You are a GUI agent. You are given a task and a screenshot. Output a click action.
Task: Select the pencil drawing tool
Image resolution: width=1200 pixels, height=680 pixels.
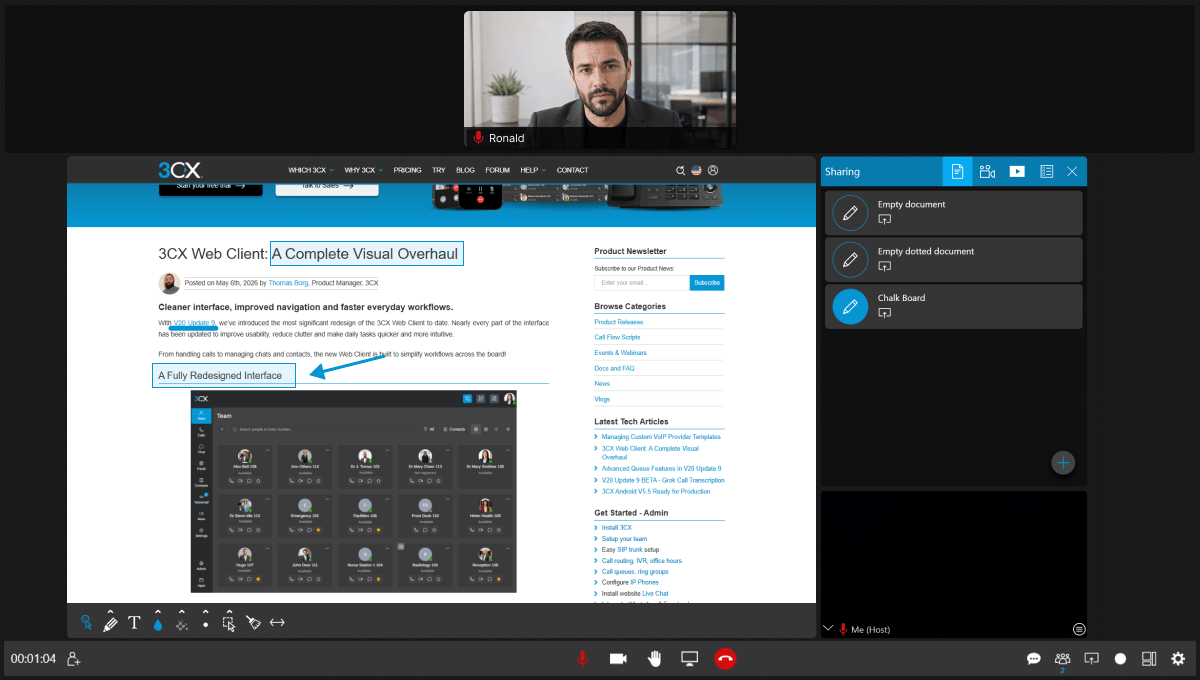110,624
